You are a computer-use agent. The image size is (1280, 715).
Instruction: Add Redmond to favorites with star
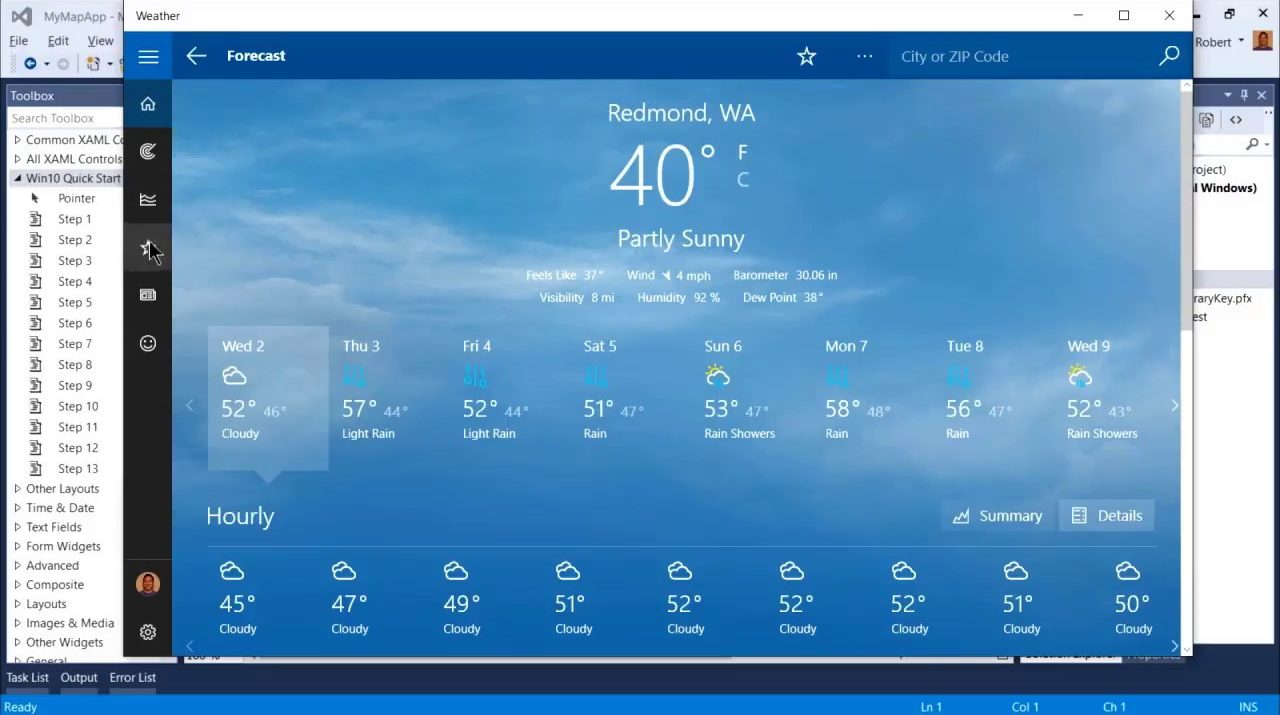pyautogui.click(x=806, y=57)
